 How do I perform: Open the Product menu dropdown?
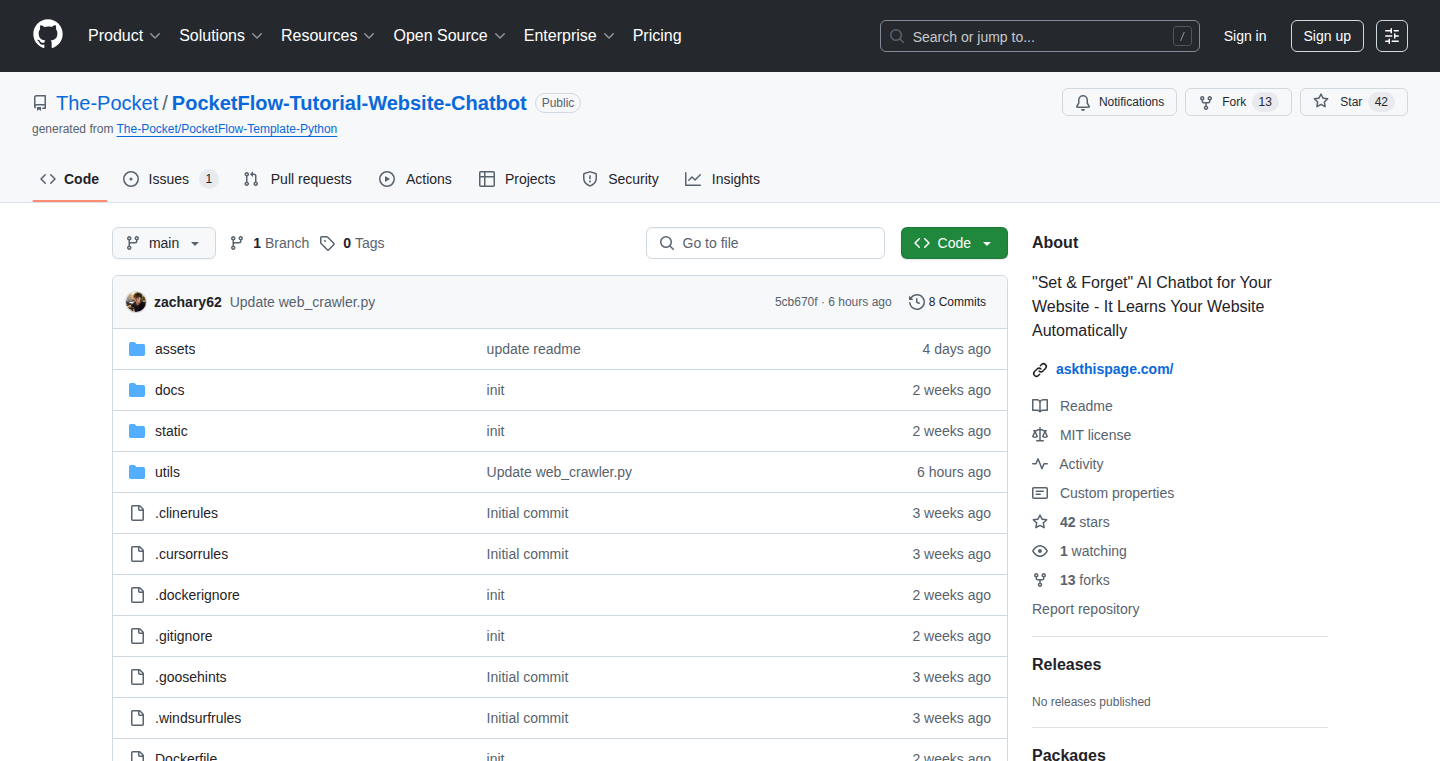point(124,36)
